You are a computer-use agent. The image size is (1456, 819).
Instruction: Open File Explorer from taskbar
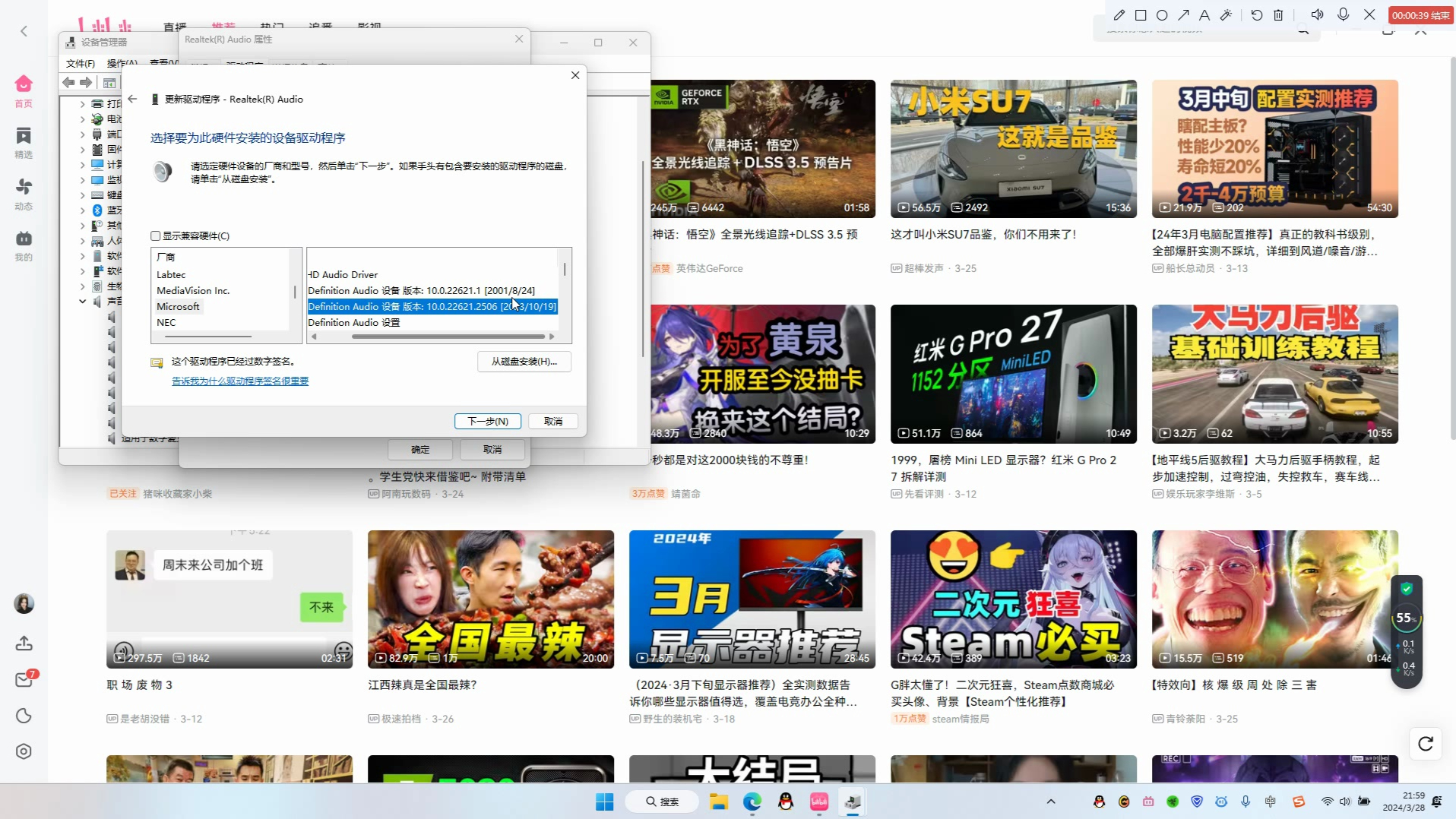tap(718, 802)
